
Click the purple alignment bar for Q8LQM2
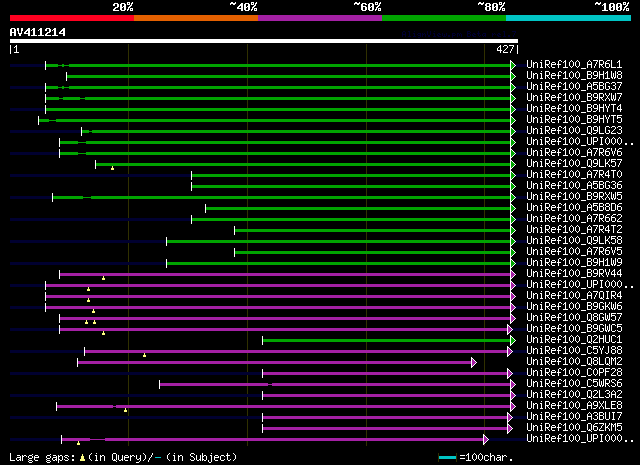[x=274, y=363]
